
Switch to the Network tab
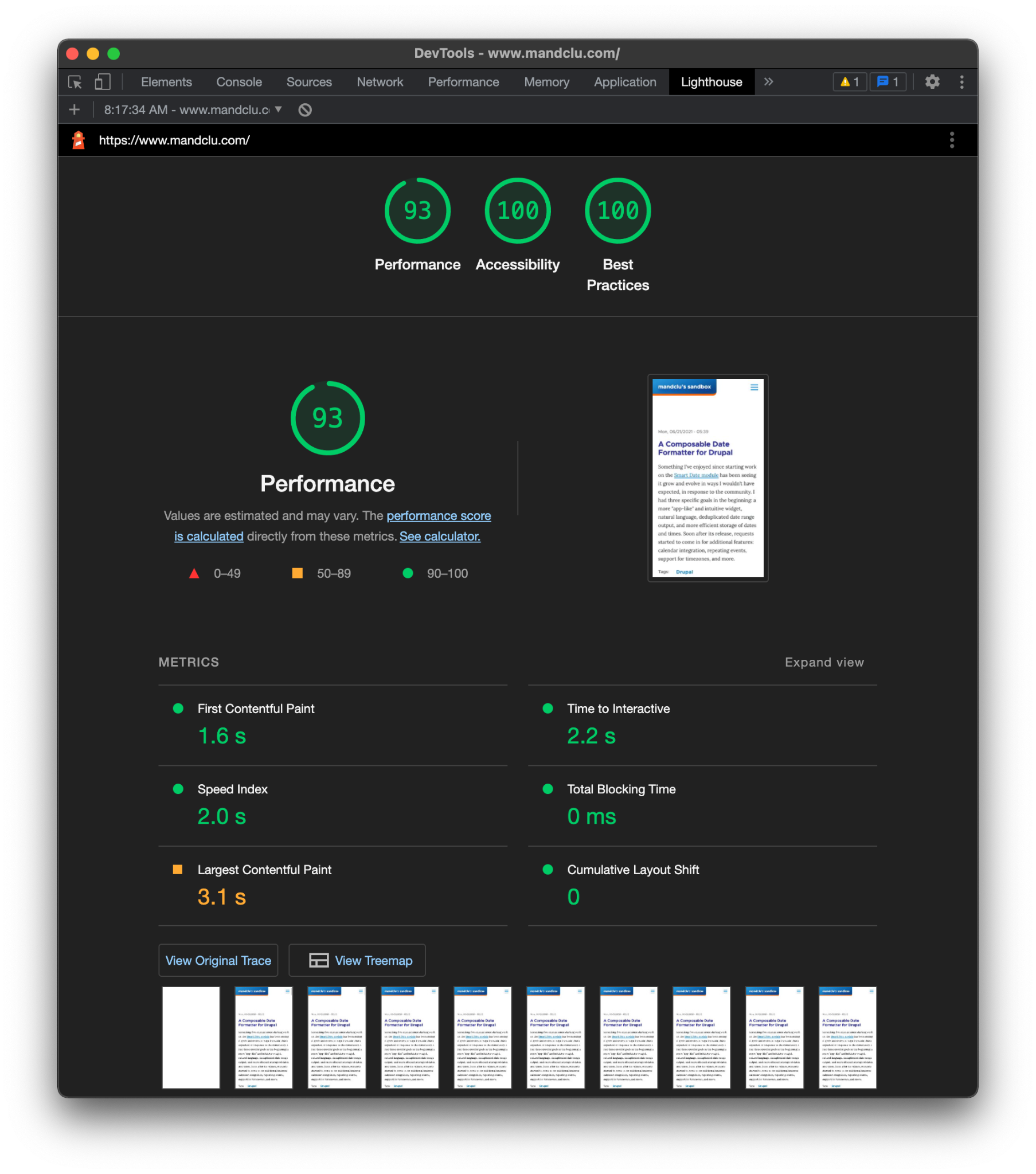[x=380, y=82]
